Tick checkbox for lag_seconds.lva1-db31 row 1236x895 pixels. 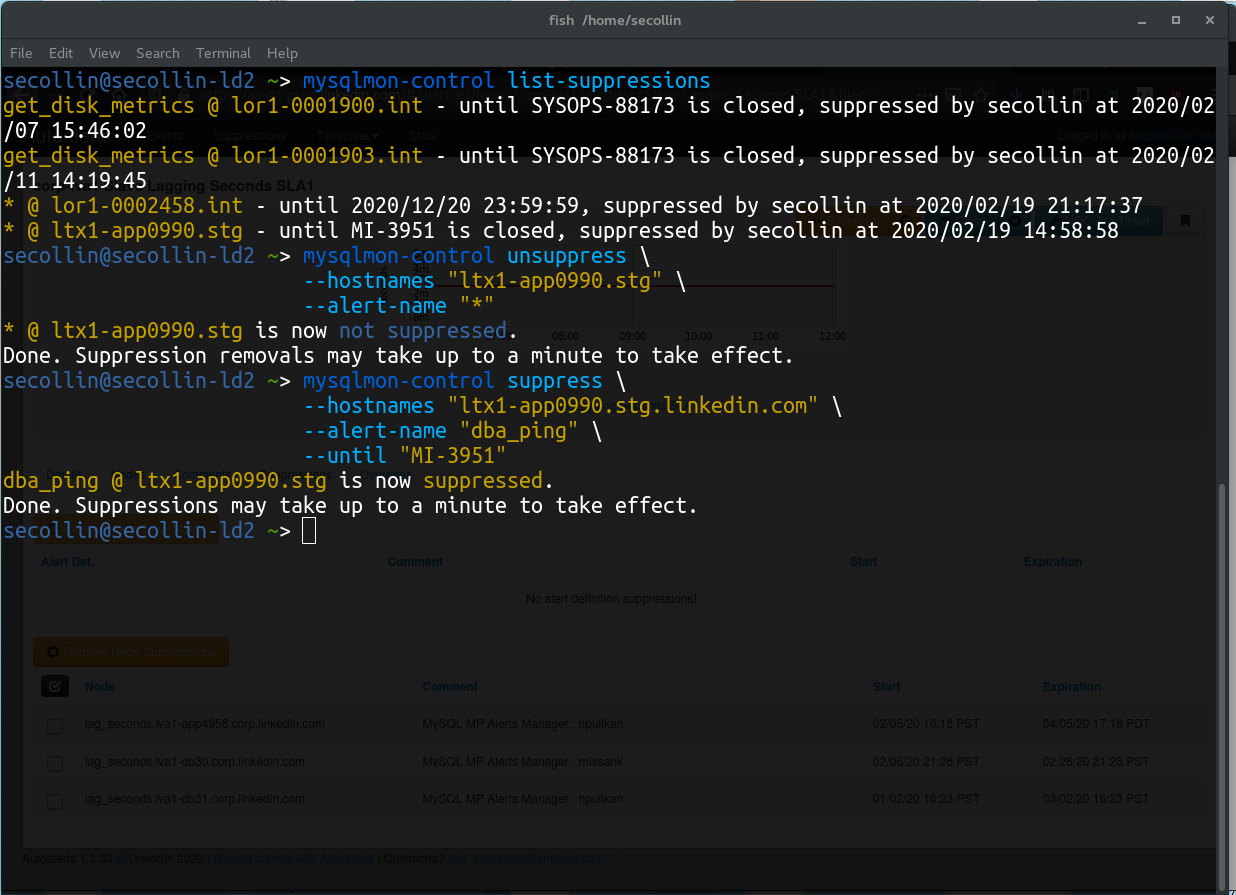pyautogui.click(x=55, y=801)
